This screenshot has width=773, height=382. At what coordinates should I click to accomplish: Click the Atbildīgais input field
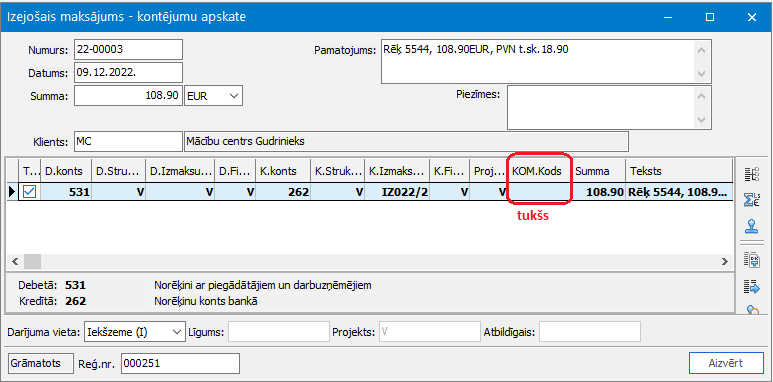[x=590, y=332]
